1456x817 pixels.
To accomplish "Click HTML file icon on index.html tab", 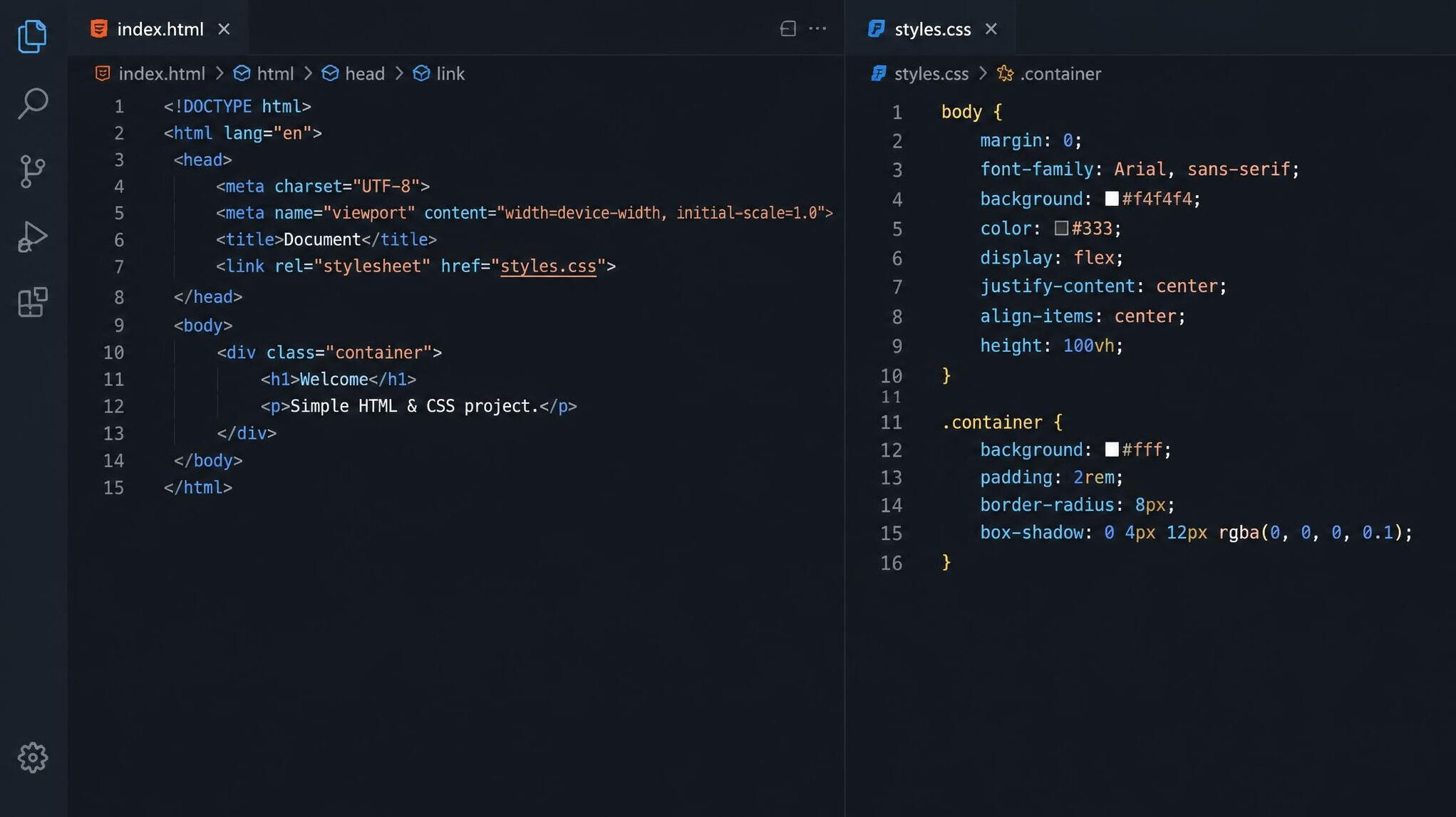I will [x=99, y=28].
